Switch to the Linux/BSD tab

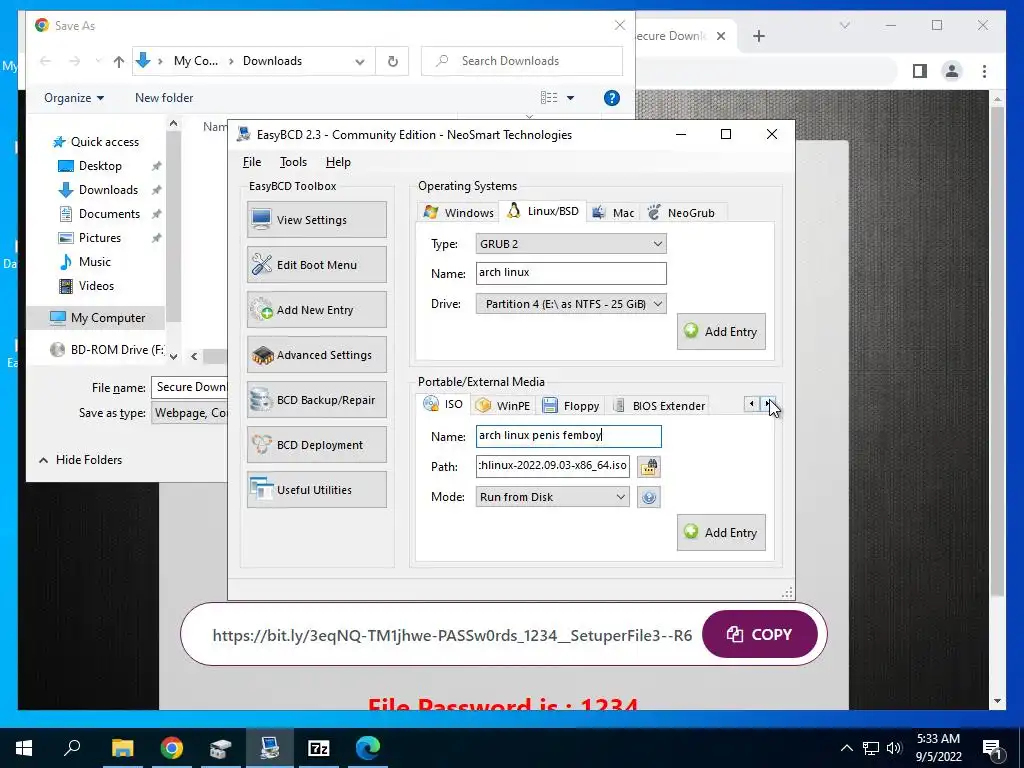point(543,211)
